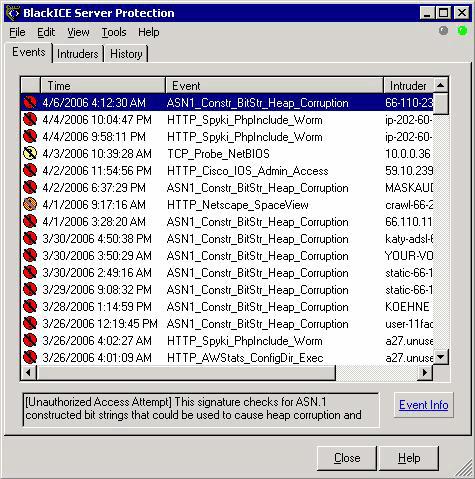This screenshot has width=475, height=479.
Task: Click the vertical scrollbar down arrow
Action: (x=441, y=357)
